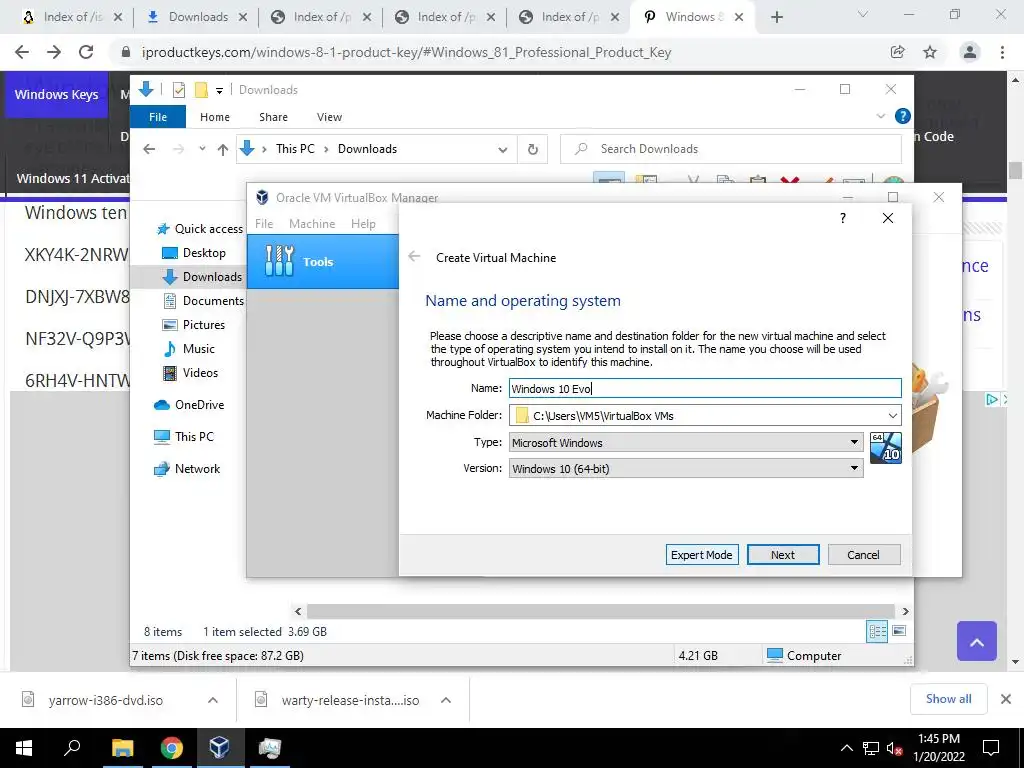Open Explorer recent locations dropdown arrow

[x=202, y=149]
